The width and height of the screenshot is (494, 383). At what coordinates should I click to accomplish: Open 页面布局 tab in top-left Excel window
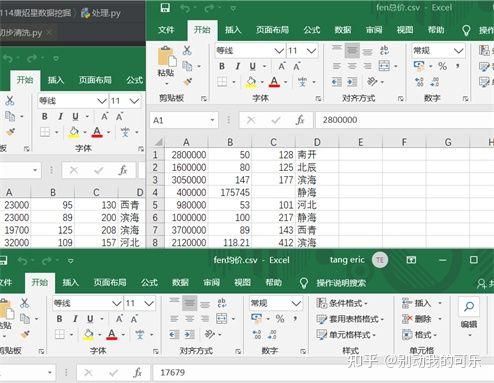pyautogui.click(x=95, y=80)
